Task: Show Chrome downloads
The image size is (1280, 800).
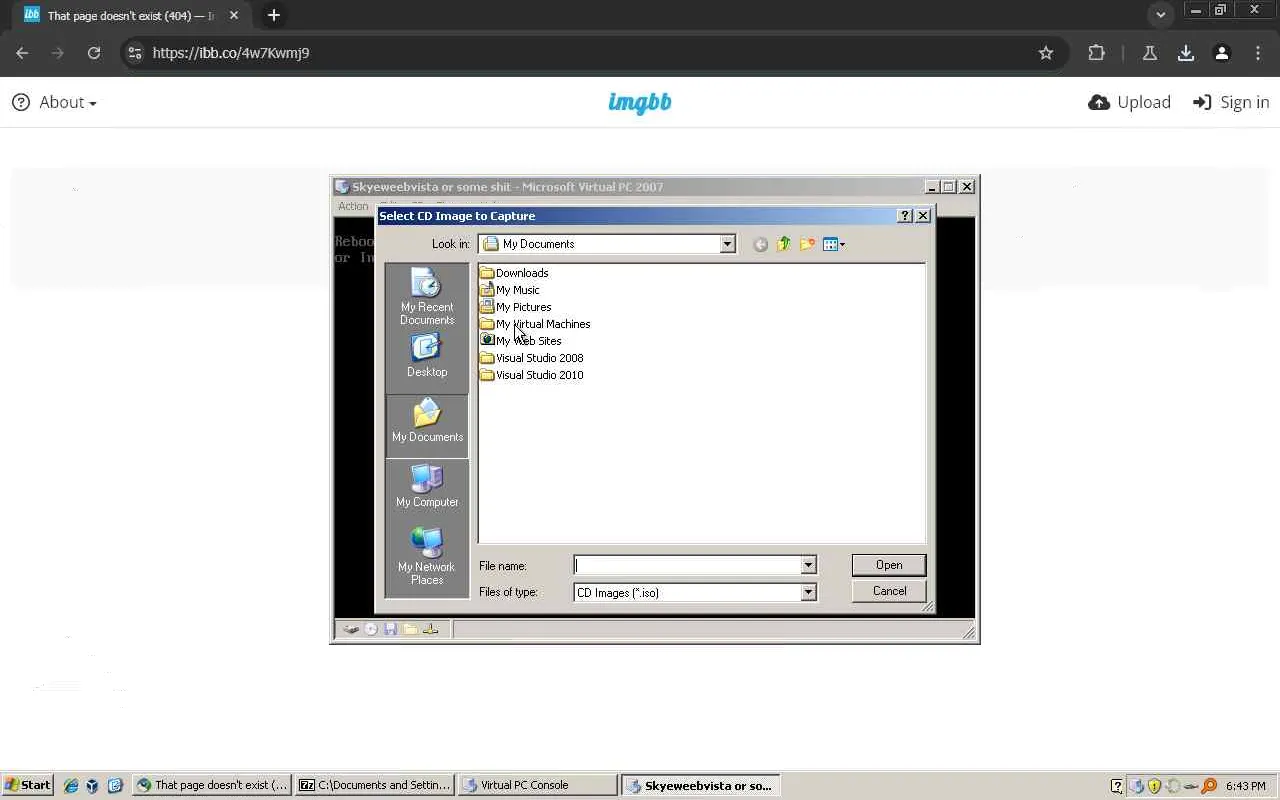Action: [1186, 53]
